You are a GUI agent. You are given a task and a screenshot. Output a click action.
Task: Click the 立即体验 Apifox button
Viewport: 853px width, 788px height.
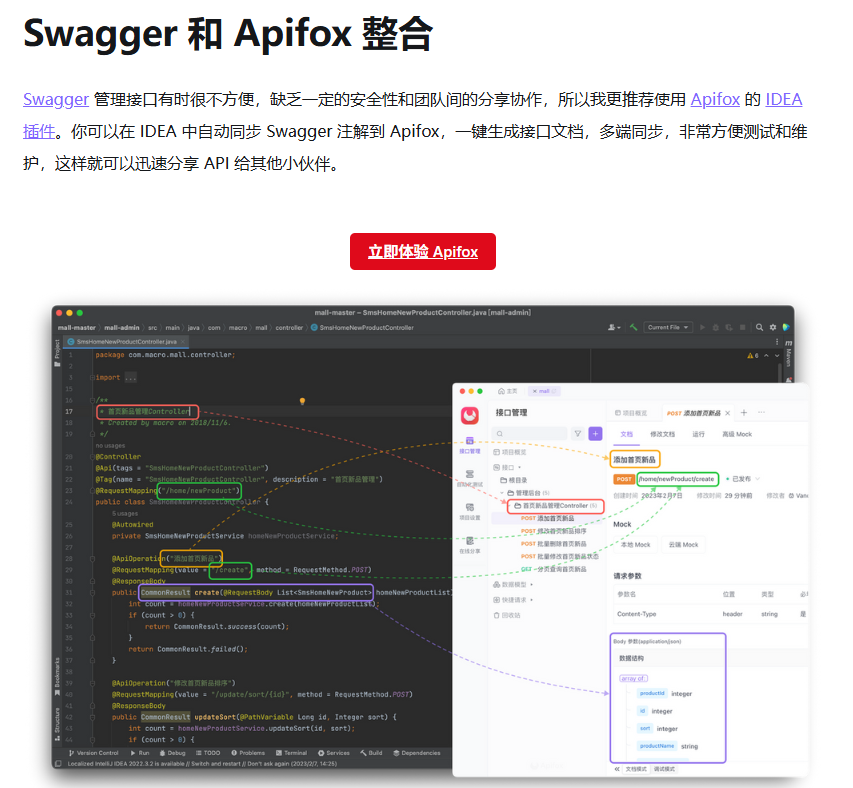422,251
